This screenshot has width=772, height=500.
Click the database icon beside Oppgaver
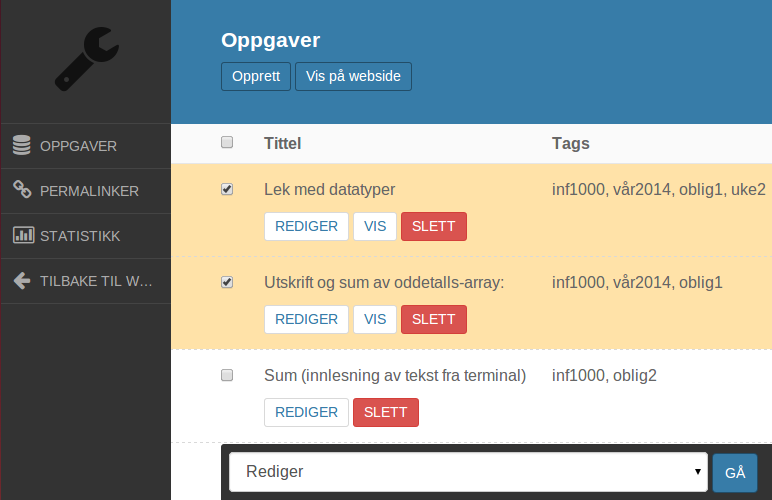tap(22, 145)
